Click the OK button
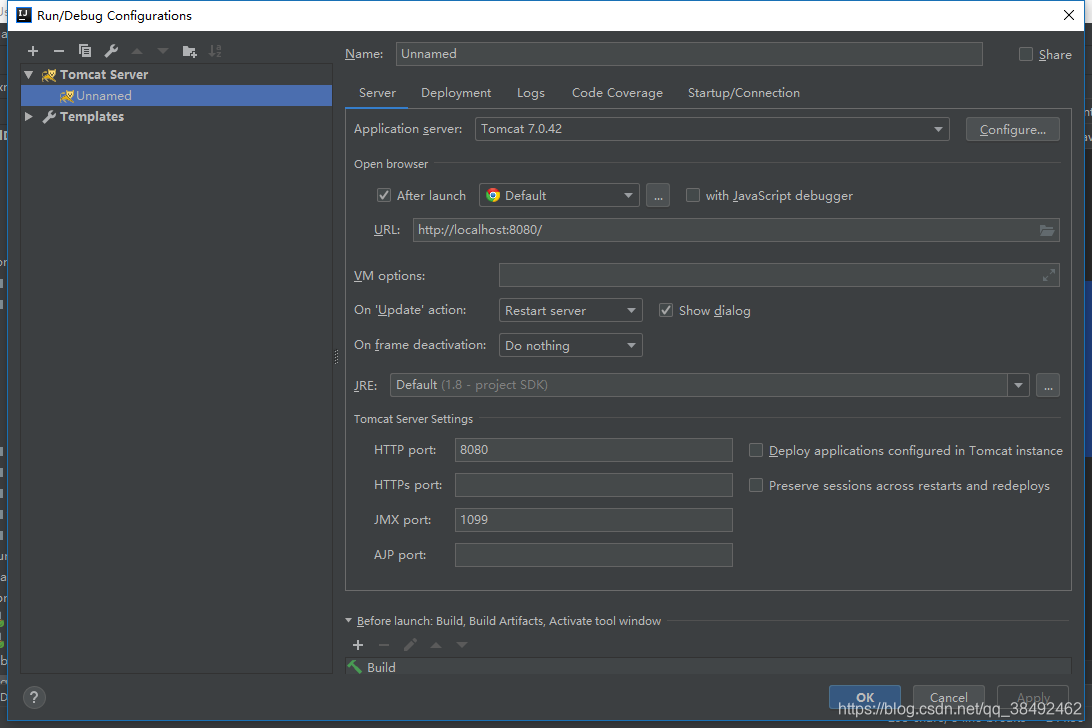 (865, 697)
